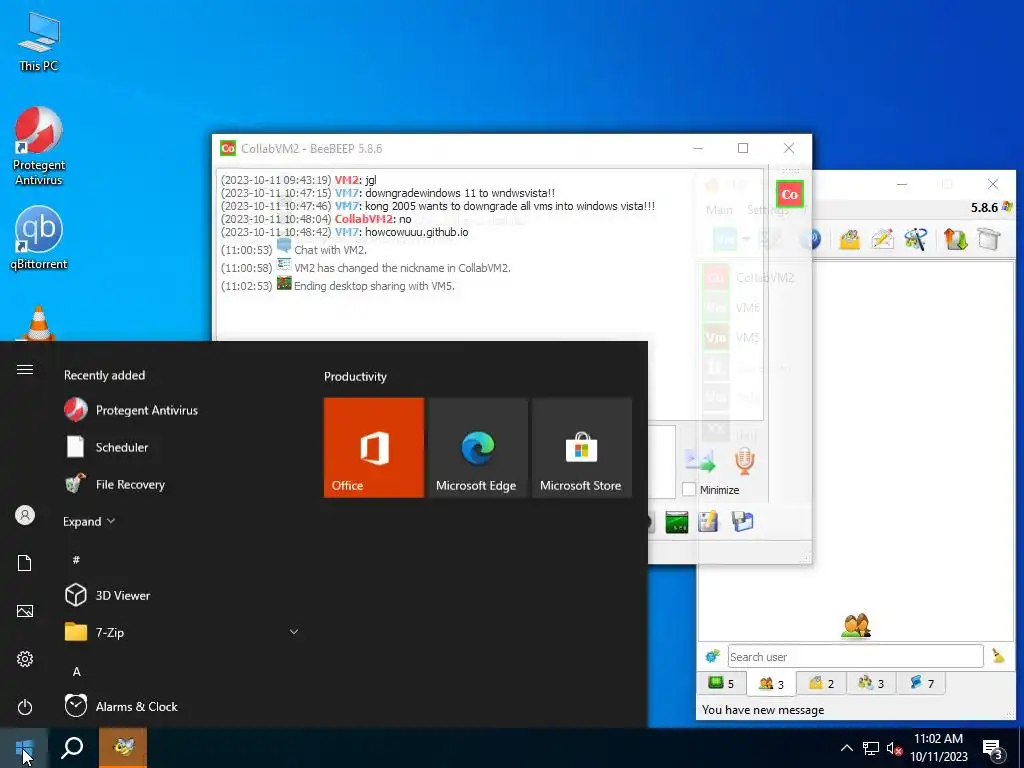Click the envelope with pencil icon in BeeBEEP toolbar
This screenshot has height=768, width=1024.
[x=882, y=240]
